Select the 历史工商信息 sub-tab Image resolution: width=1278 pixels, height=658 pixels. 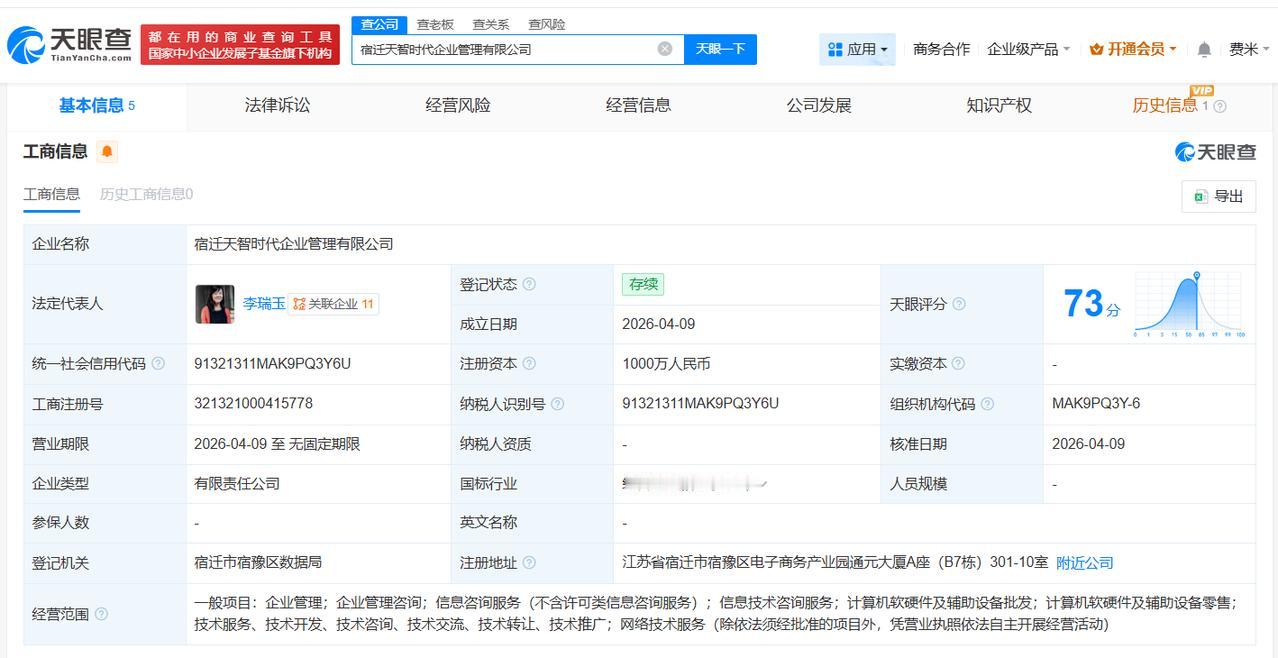pos(146,194)
